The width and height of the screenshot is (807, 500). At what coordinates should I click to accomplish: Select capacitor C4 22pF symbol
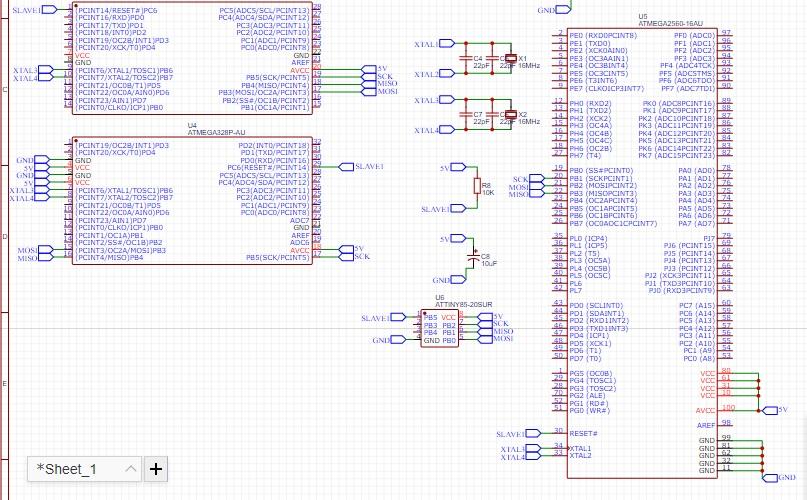[466, 59]
